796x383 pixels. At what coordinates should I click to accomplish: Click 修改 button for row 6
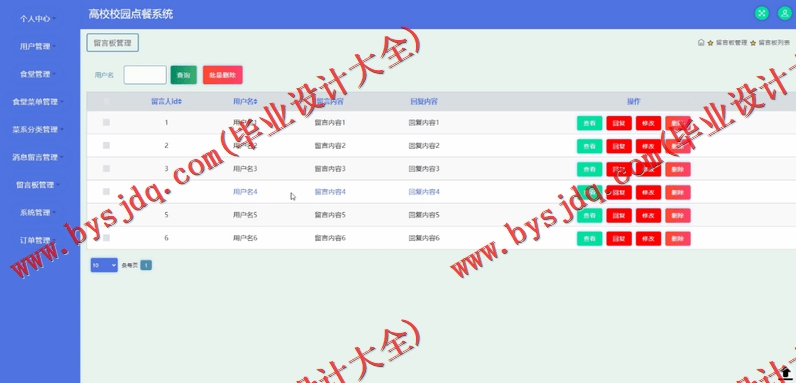pyautogui.click(x=648, y=239)
